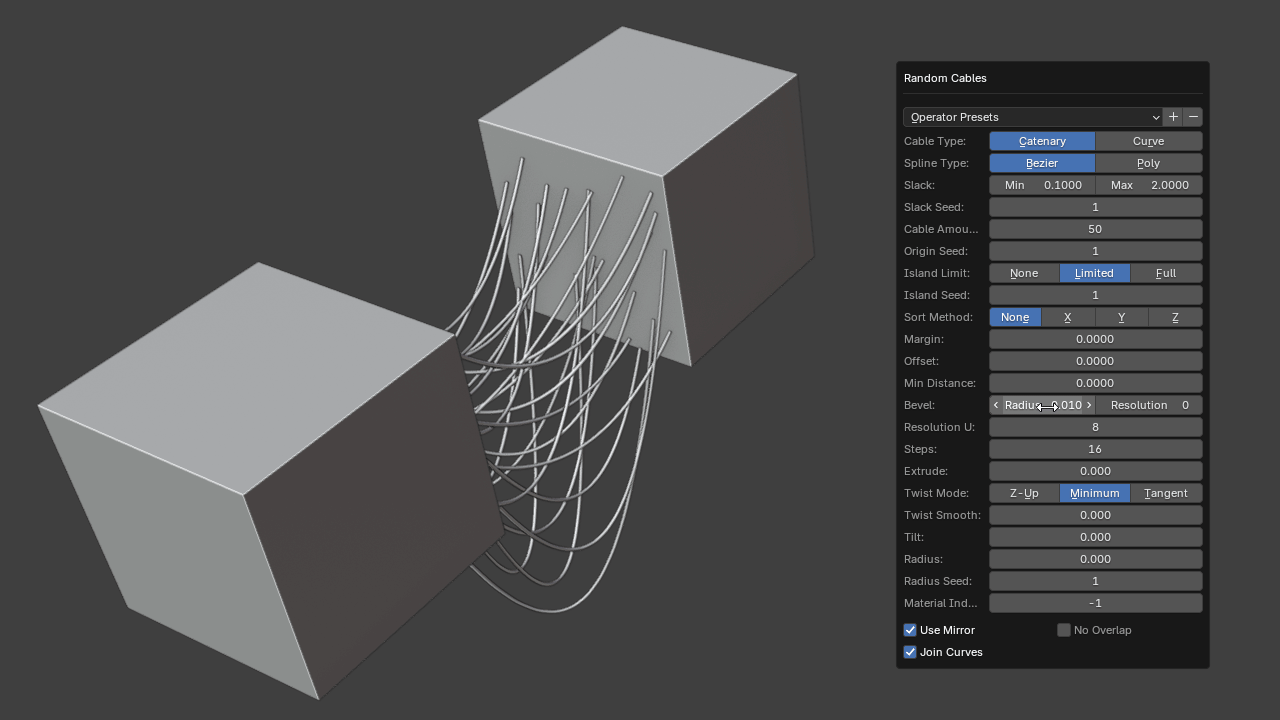Image resolution: width=1280 pixels, height=720 pixels.
Task: Toggle the Use Mirror checkbox
Action: coord(910,630)
